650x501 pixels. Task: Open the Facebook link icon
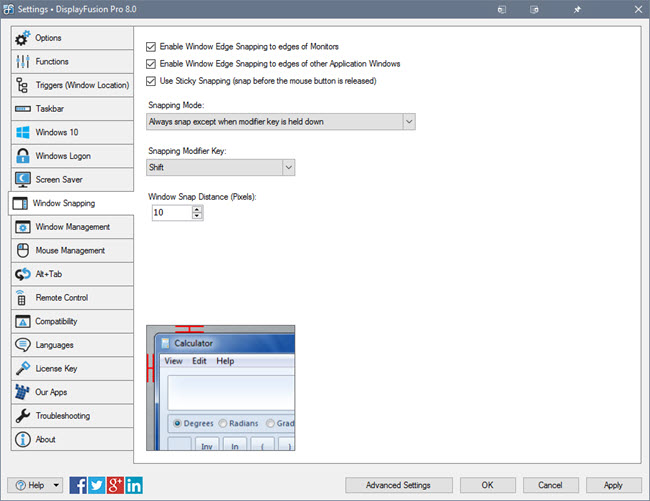(78, 485)
